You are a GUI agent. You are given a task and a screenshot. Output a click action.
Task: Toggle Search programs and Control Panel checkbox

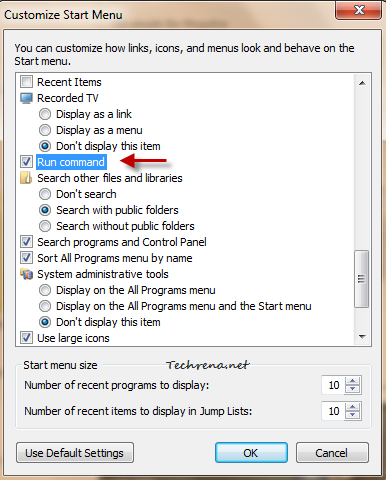pyautogui.click(x=26, y=242)
